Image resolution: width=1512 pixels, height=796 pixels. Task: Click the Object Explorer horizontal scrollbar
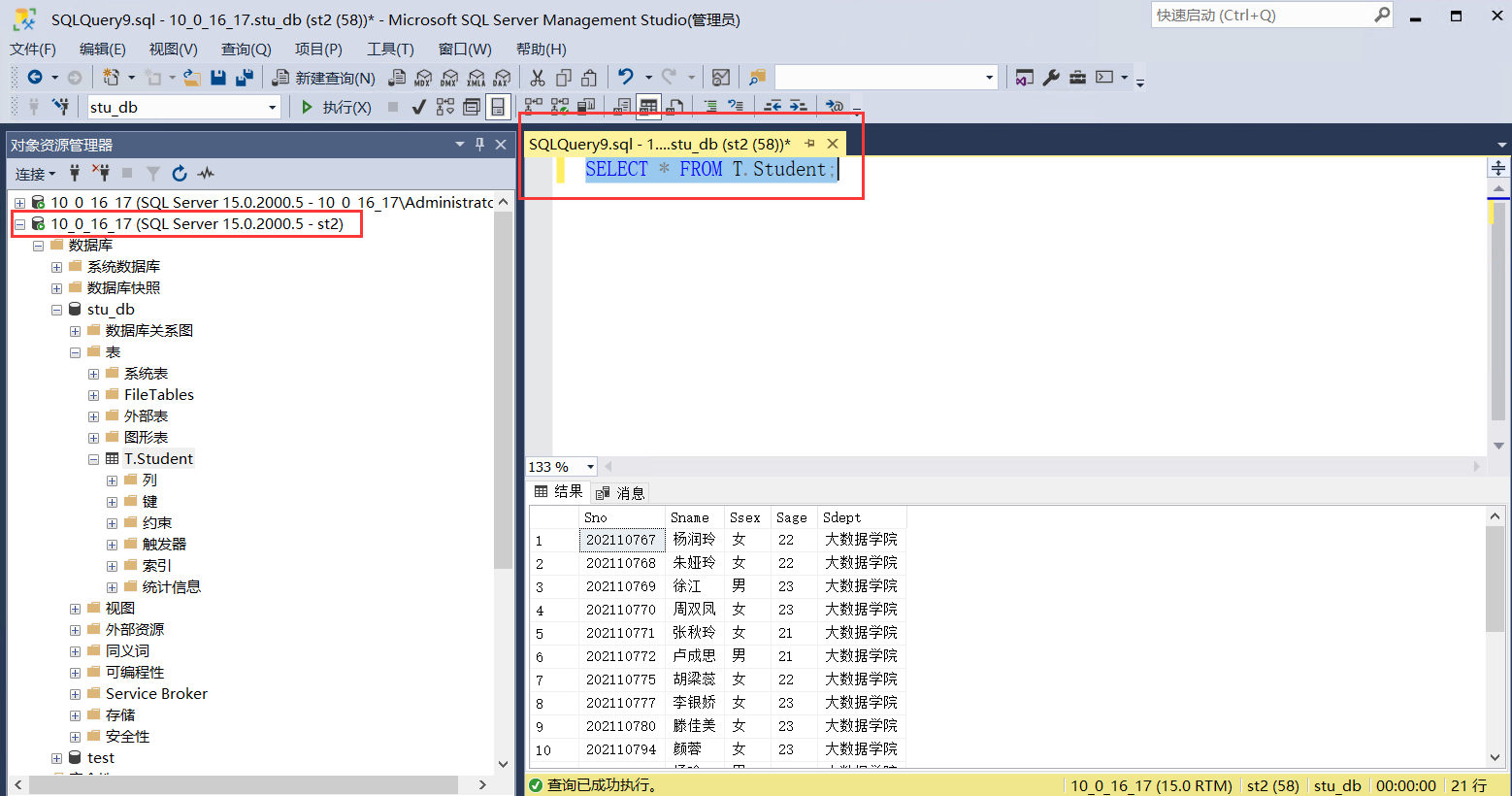coord(244,784)
